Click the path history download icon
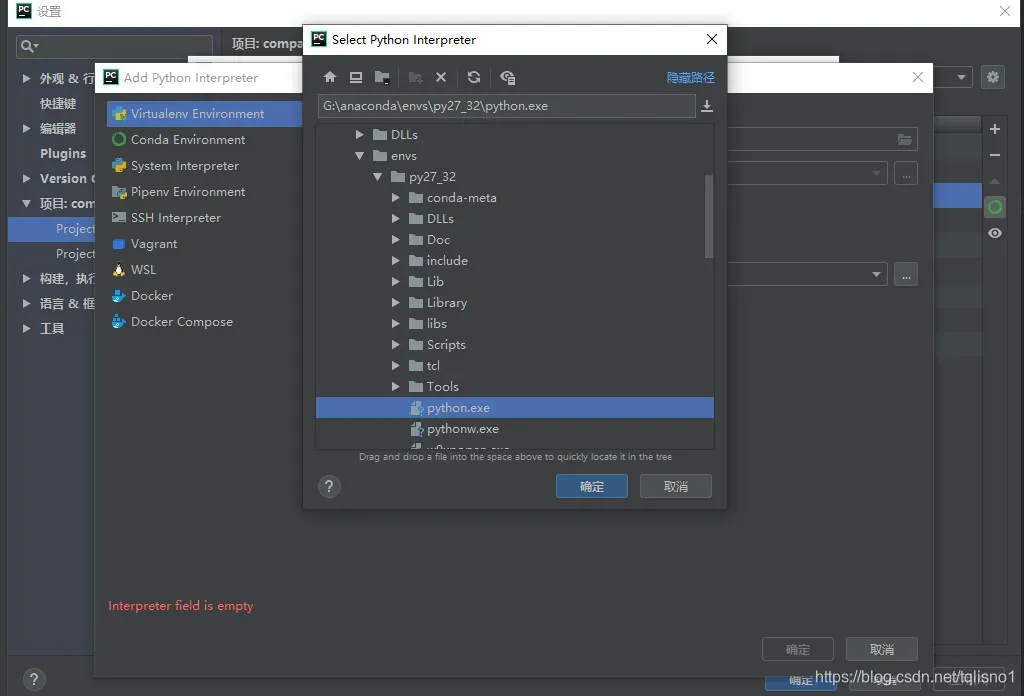 pos(707,106)
